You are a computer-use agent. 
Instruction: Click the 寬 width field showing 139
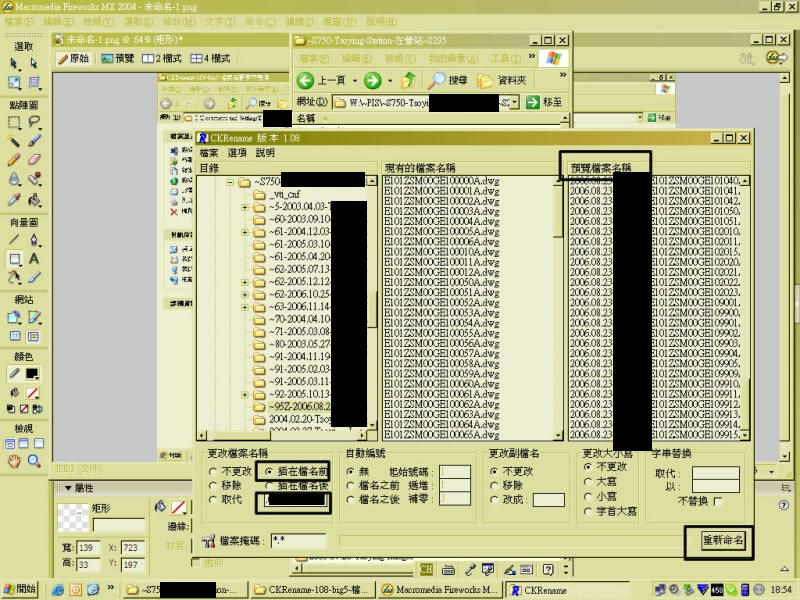88,547
